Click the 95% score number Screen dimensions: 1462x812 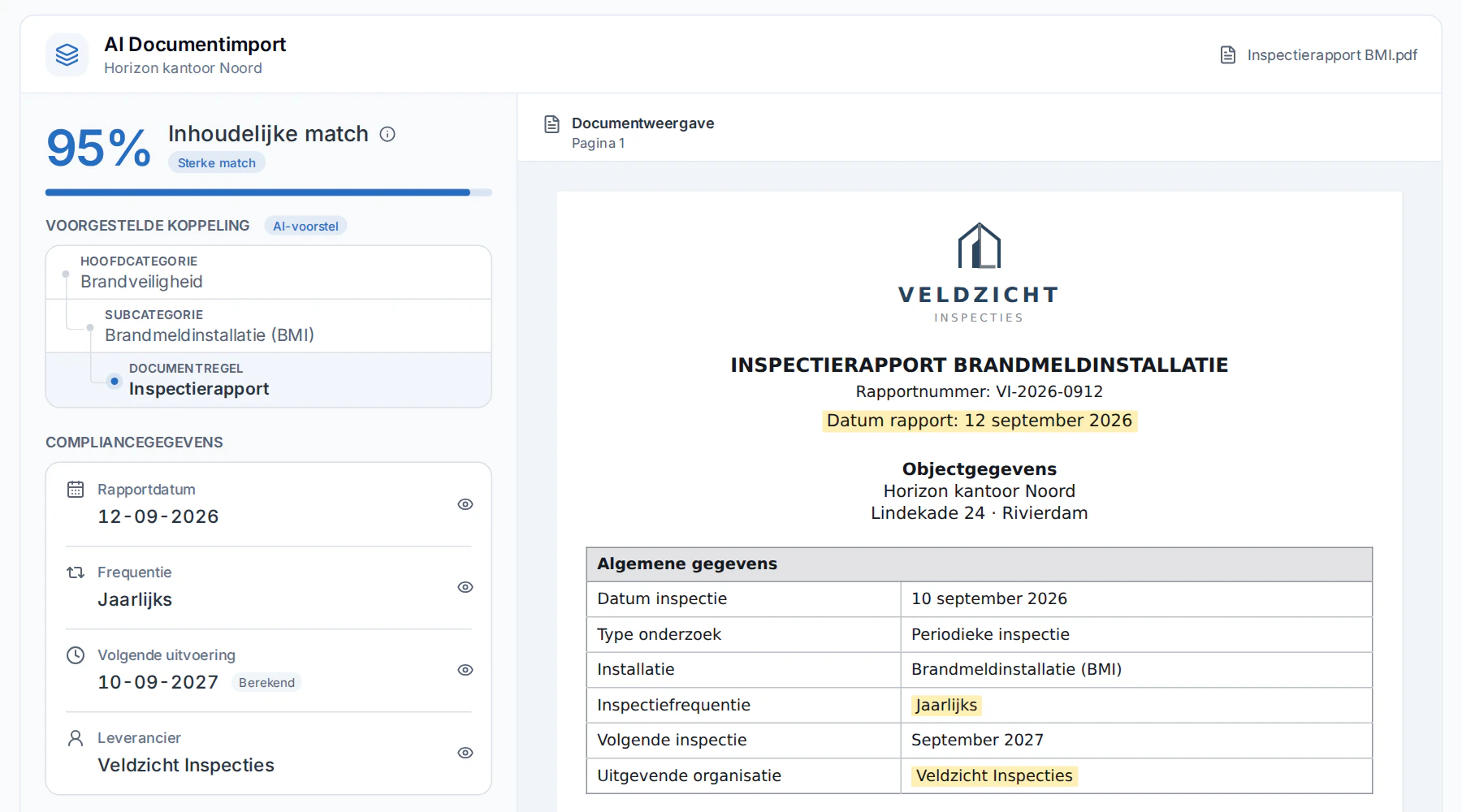pos(99,148)
